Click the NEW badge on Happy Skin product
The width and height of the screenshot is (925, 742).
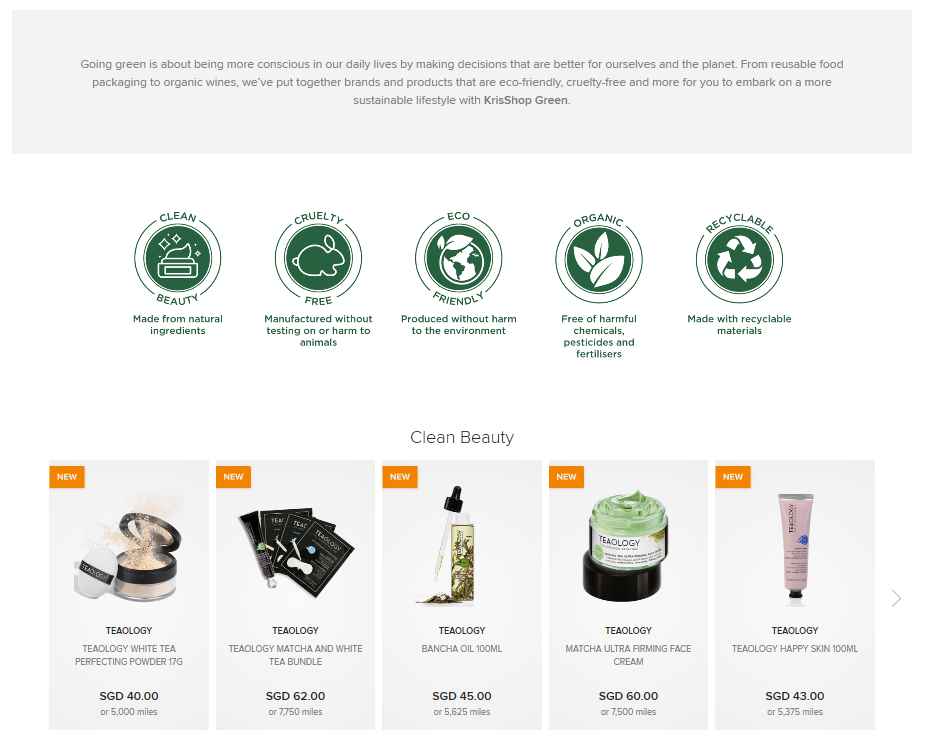733,477
